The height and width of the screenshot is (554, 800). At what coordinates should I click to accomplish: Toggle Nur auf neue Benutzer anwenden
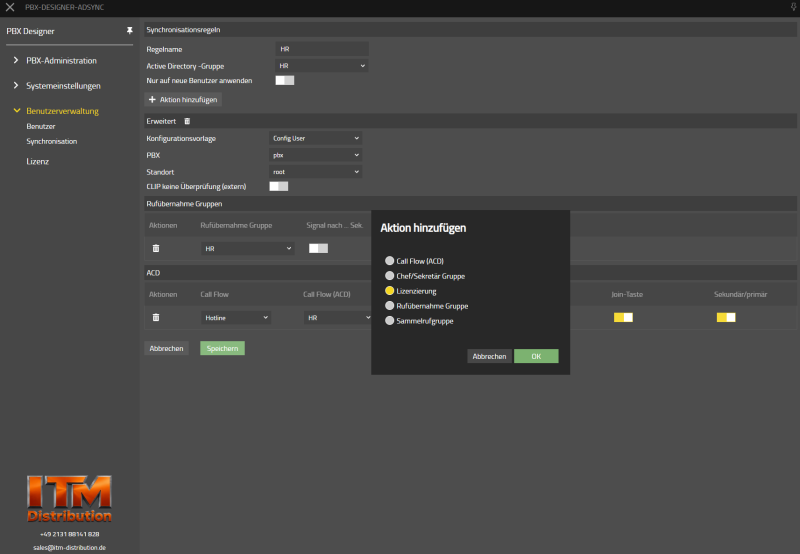(285, 81)
